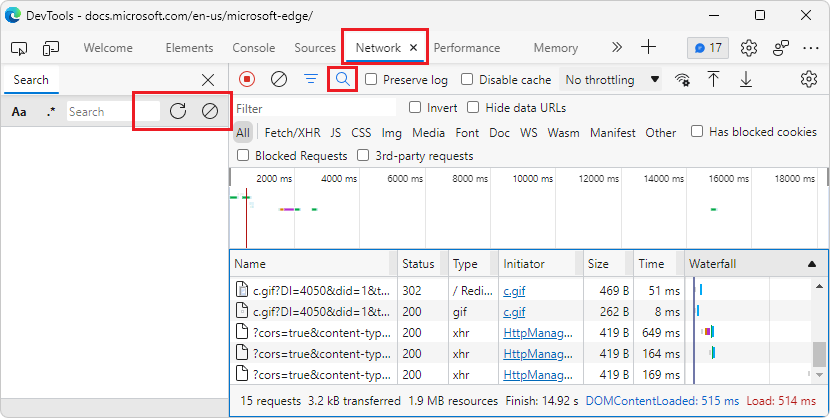This screenshot has width=830, height=418.
Task: Expand more tabs chevron
Action: (x=617, y=48)
